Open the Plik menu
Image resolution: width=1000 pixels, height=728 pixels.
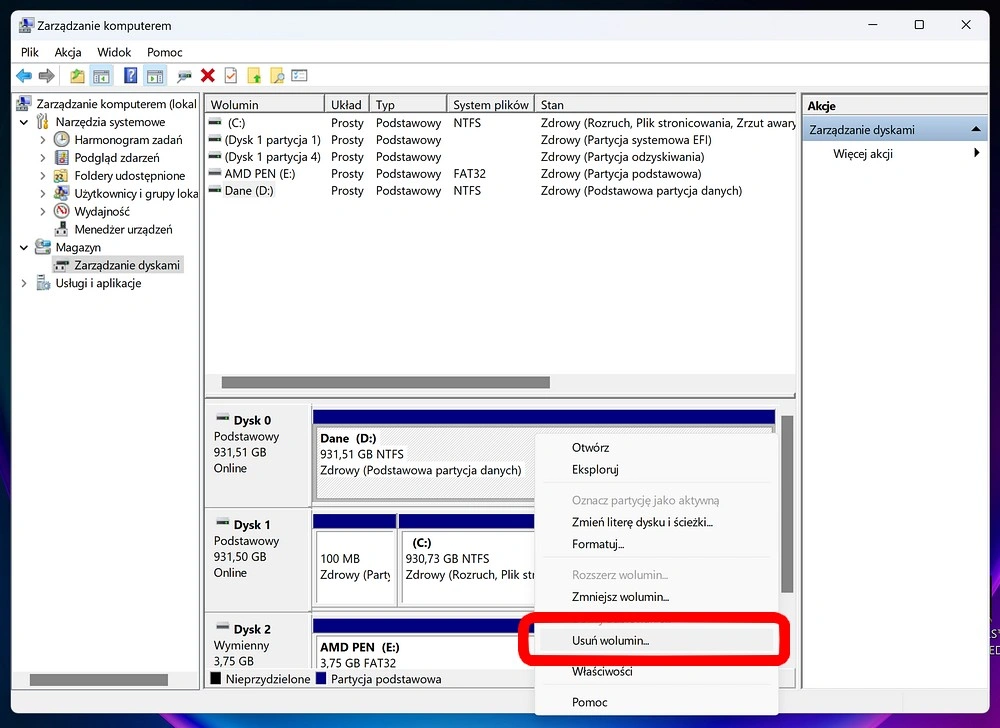click(29, 52)
